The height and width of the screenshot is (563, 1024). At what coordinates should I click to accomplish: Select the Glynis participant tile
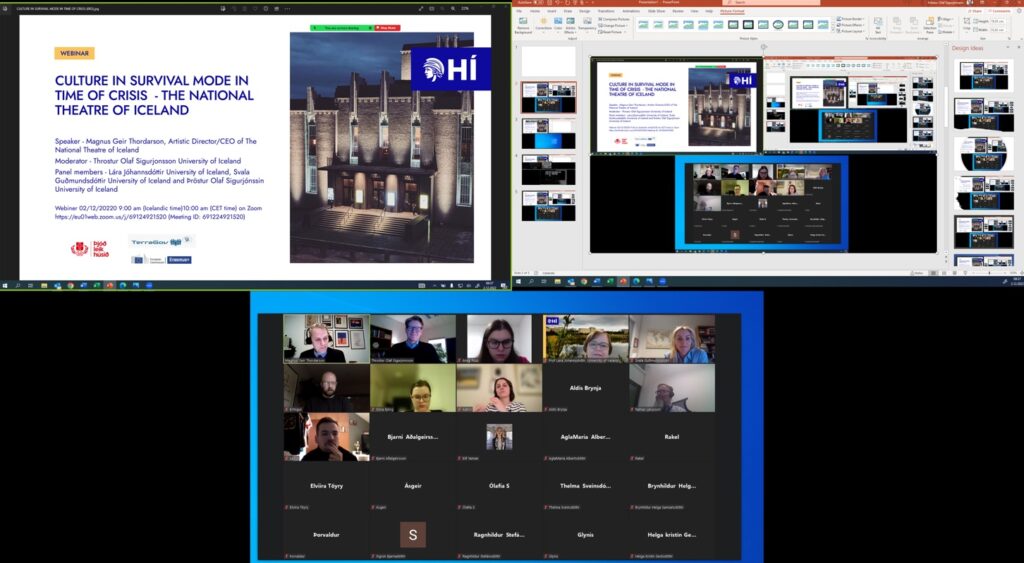[x=585, y=535]
